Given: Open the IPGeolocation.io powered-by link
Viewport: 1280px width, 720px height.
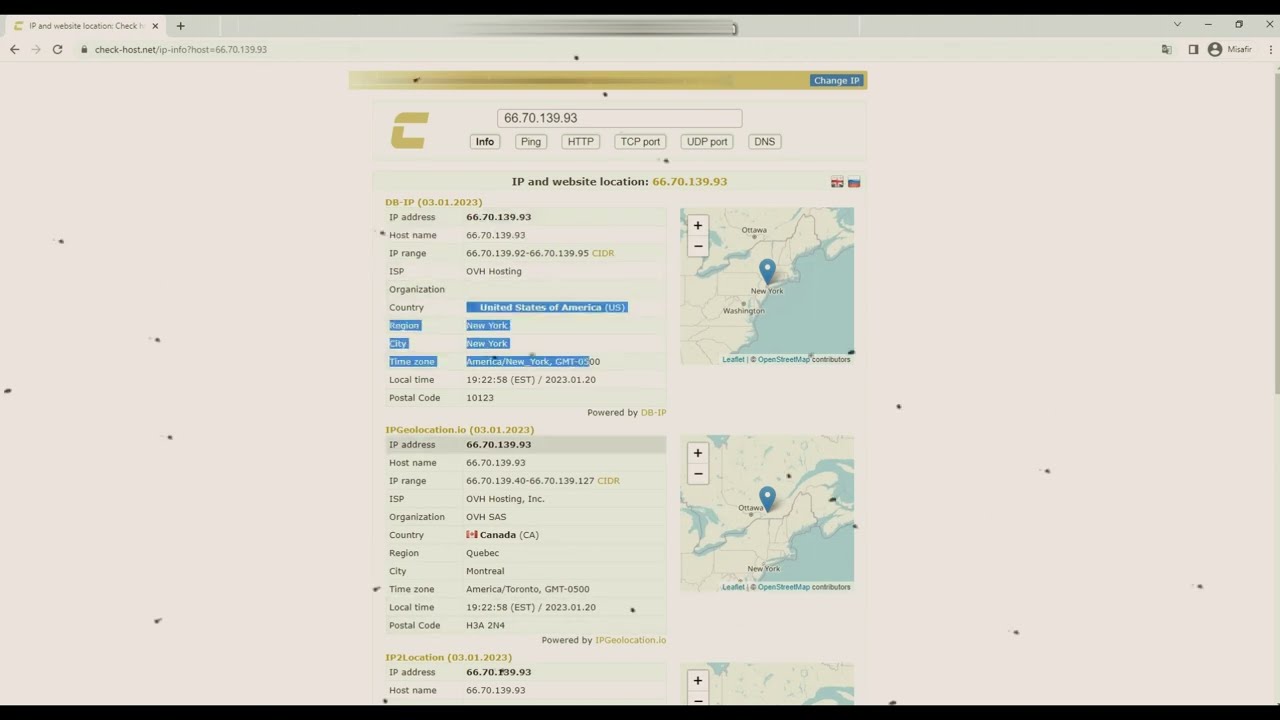Looking at the screenshot, I should 630,640.
